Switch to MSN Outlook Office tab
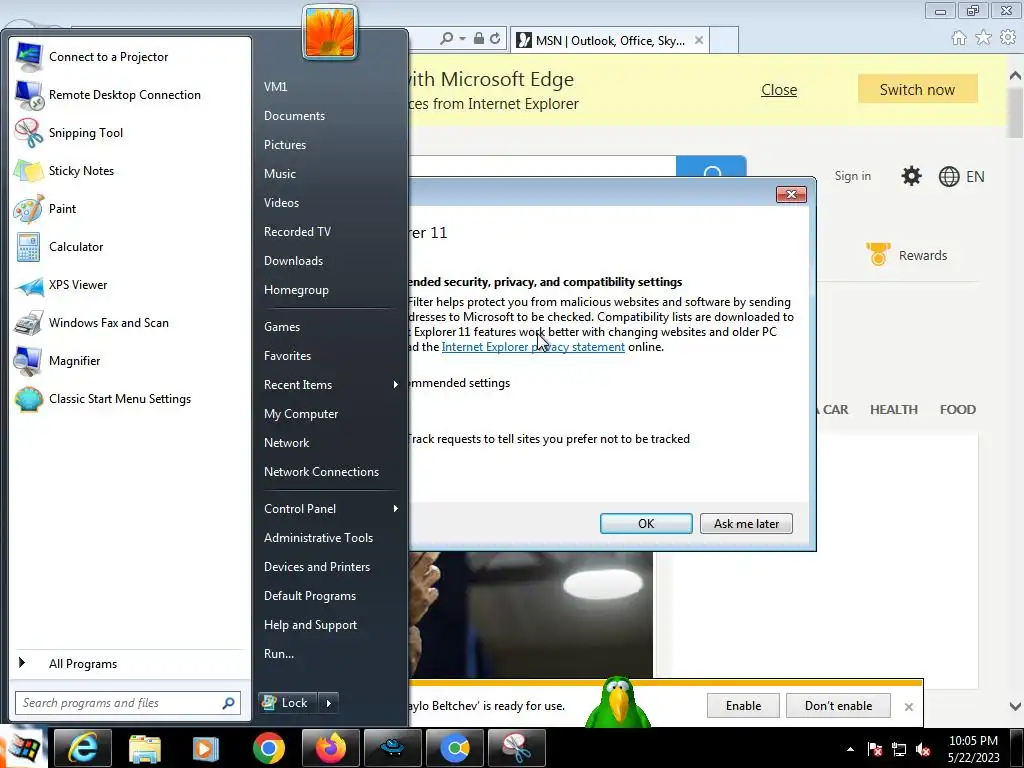1024x768 pixels. pyautogui.click(x=610, y=40)
